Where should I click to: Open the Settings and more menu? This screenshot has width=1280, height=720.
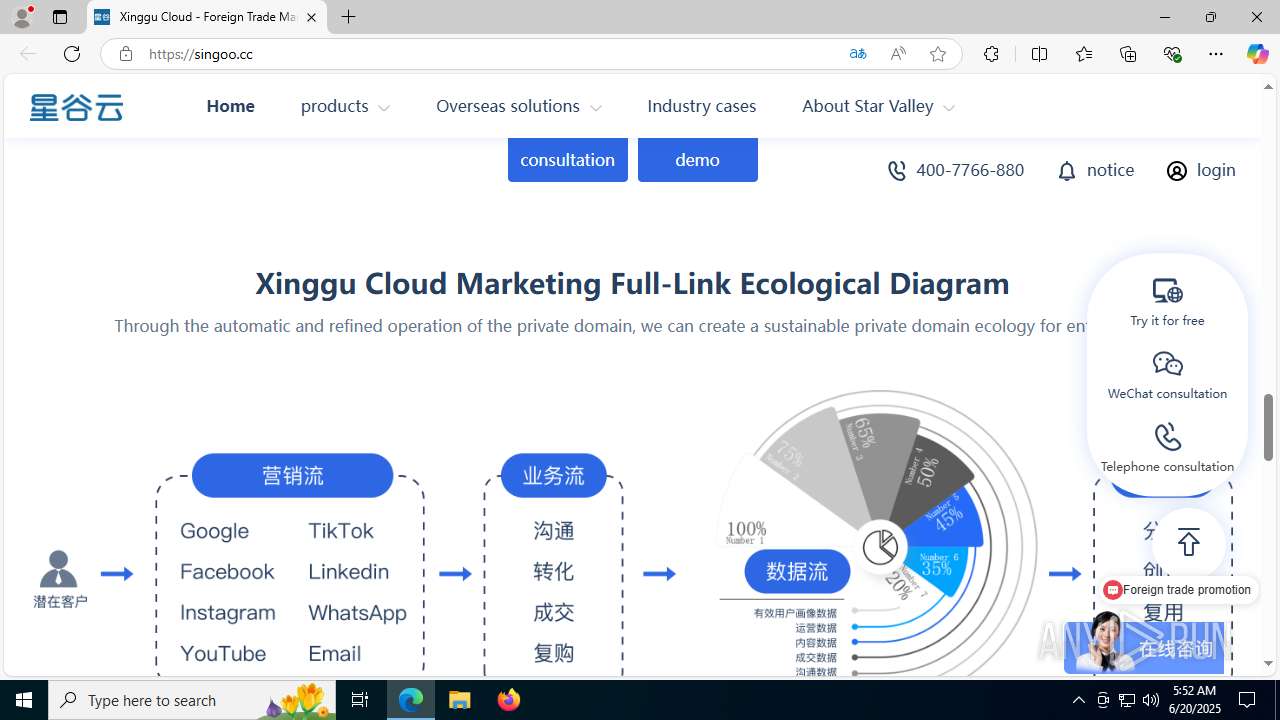point(1216,54)
